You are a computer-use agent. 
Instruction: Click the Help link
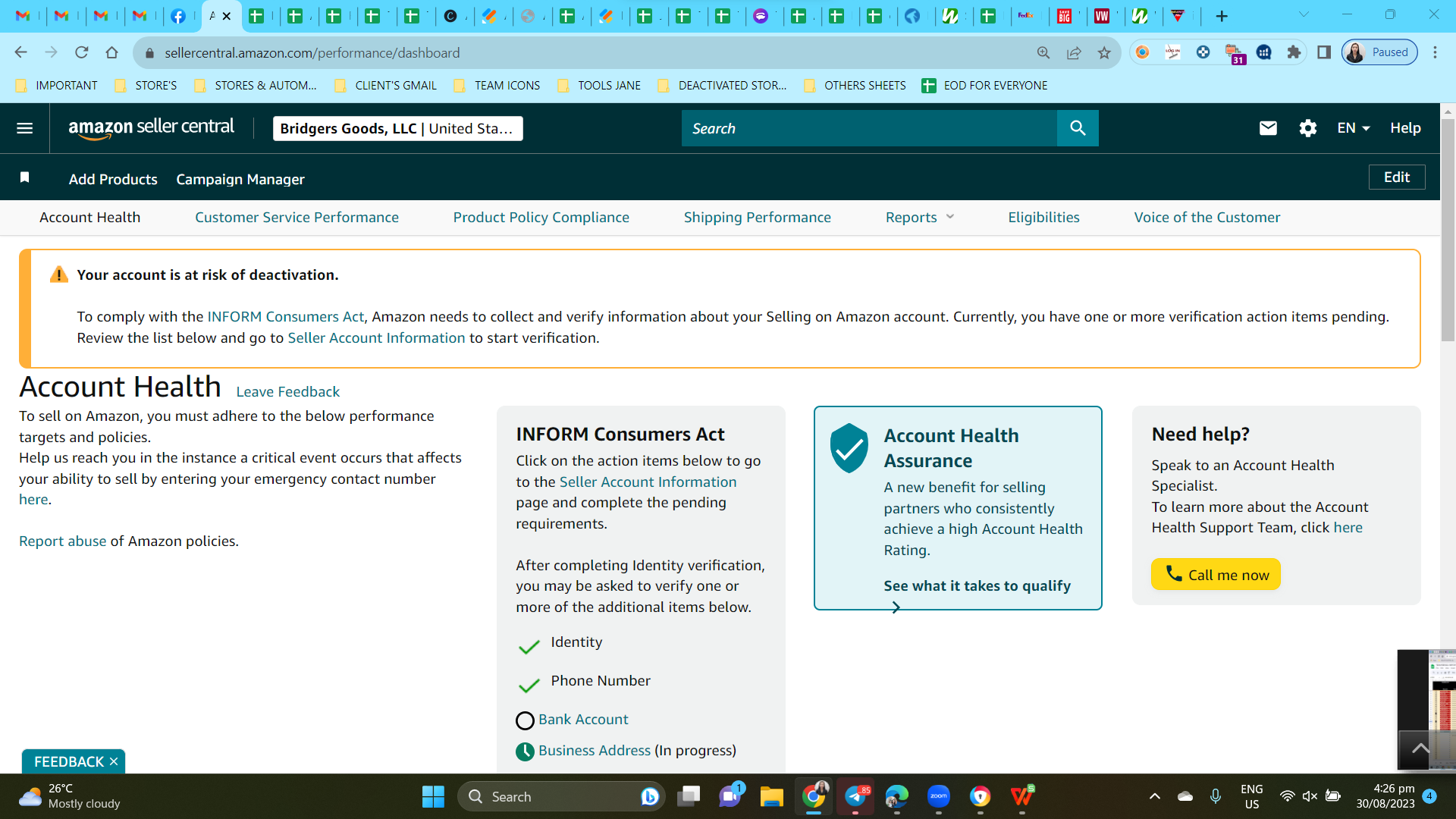coord(1404,128)
